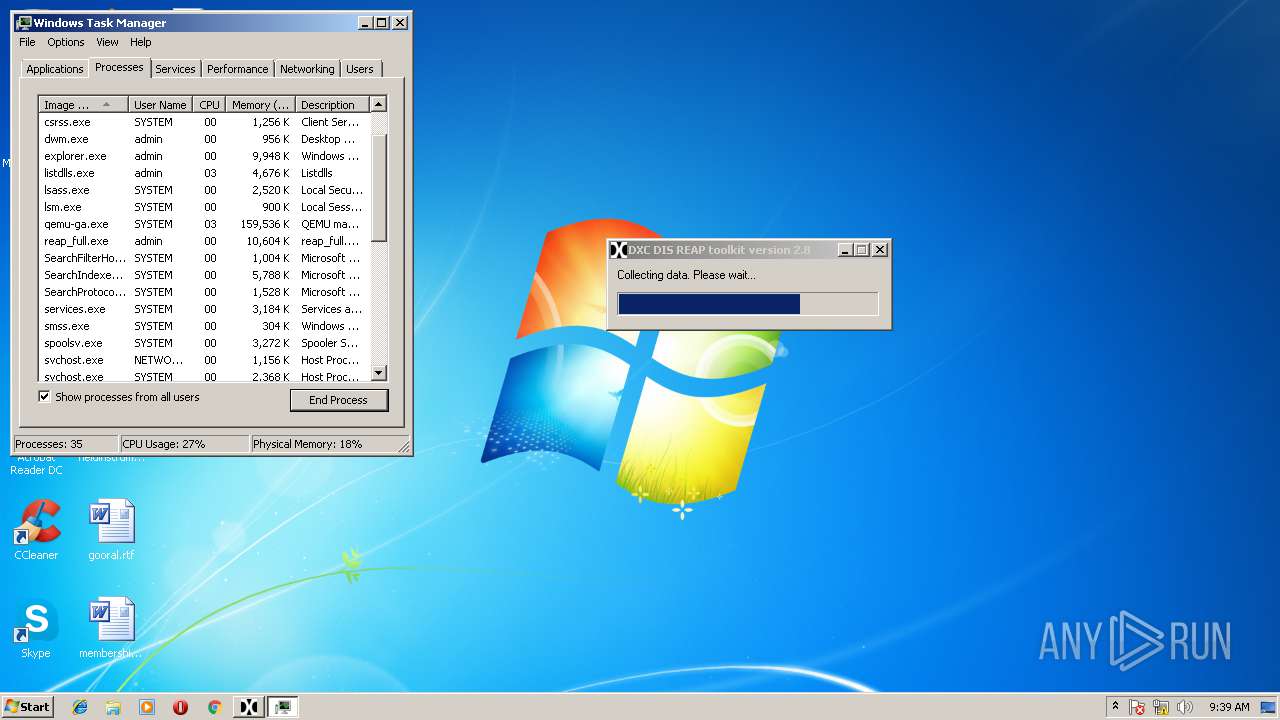Click the Task Manager title bar icon
The width and height of the screenshot is (1280, 720).
pyautogui.click(x=25, y=22)
